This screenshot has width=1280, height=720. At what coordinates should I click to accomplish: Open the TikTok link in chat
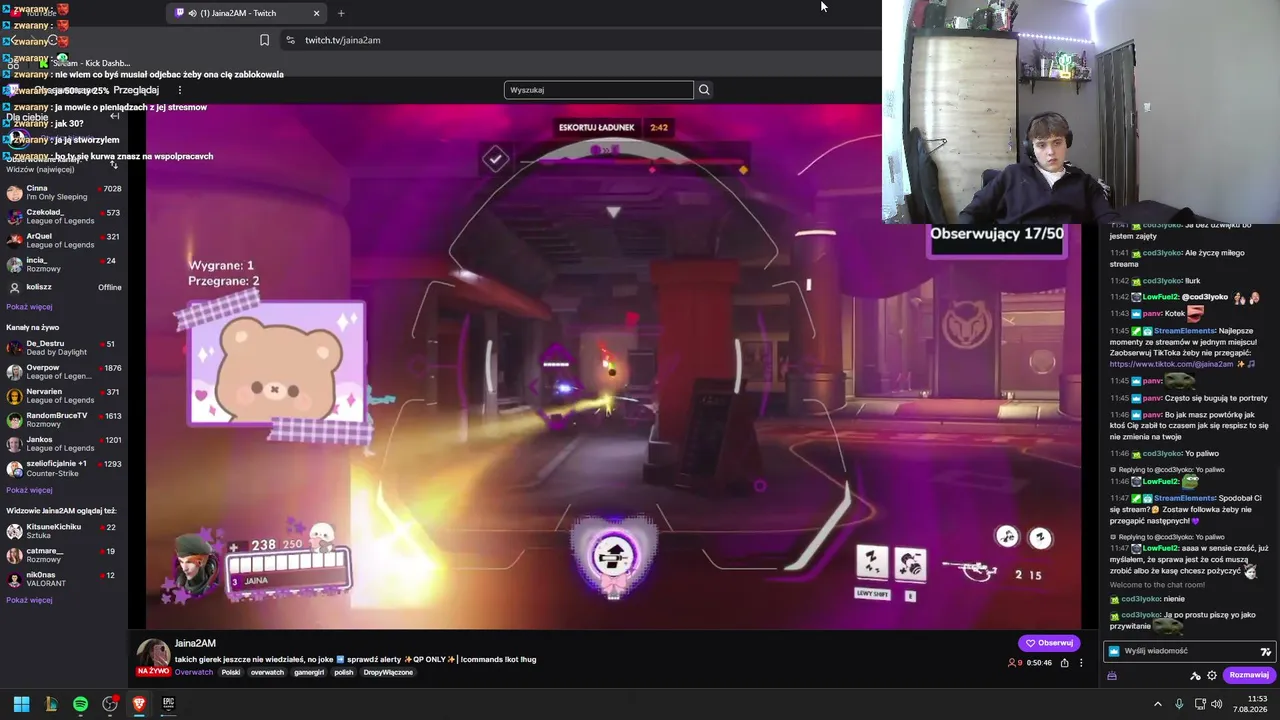1170,364
